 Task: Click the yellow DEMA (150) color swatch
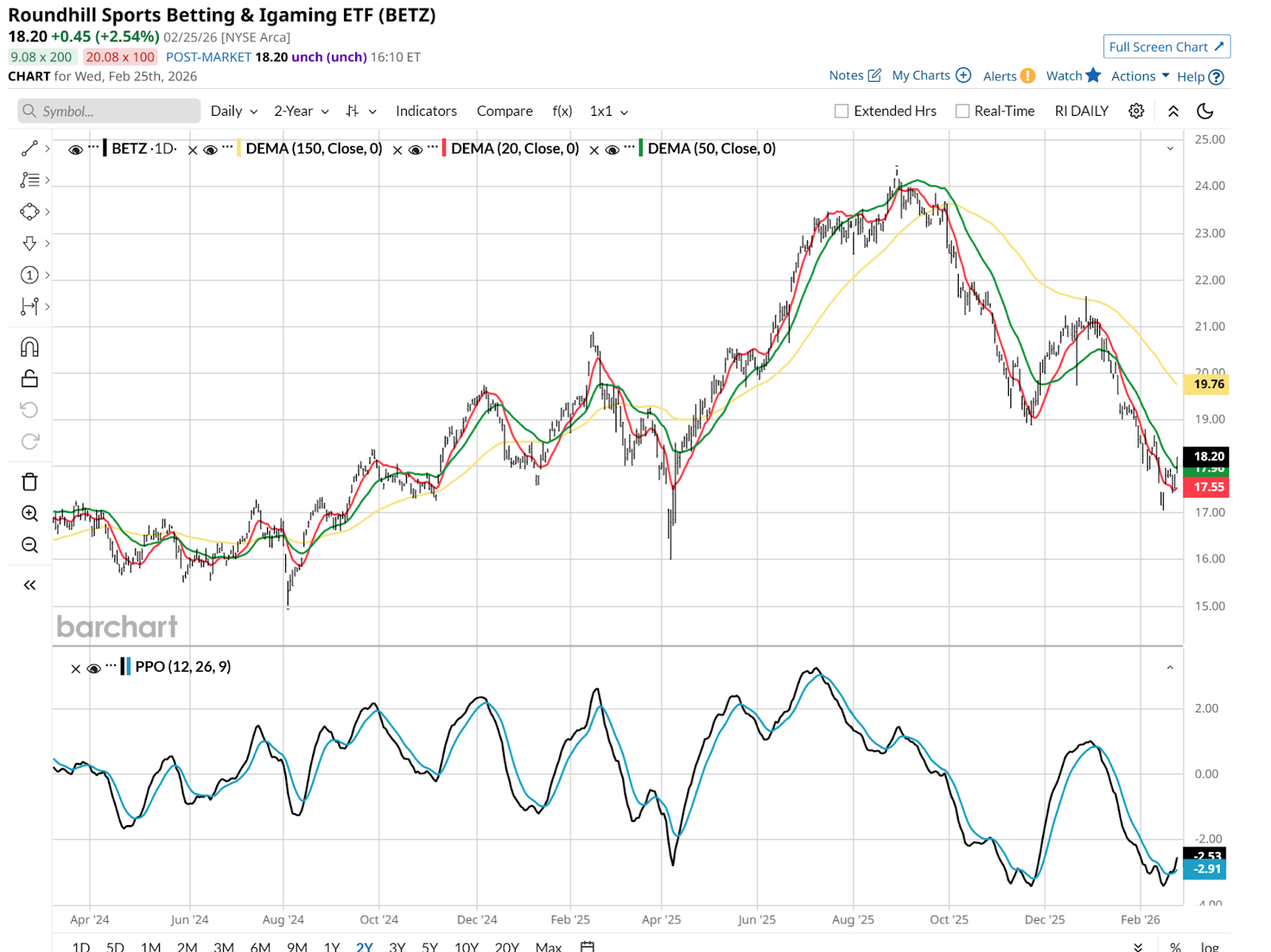tap(238, 148)
